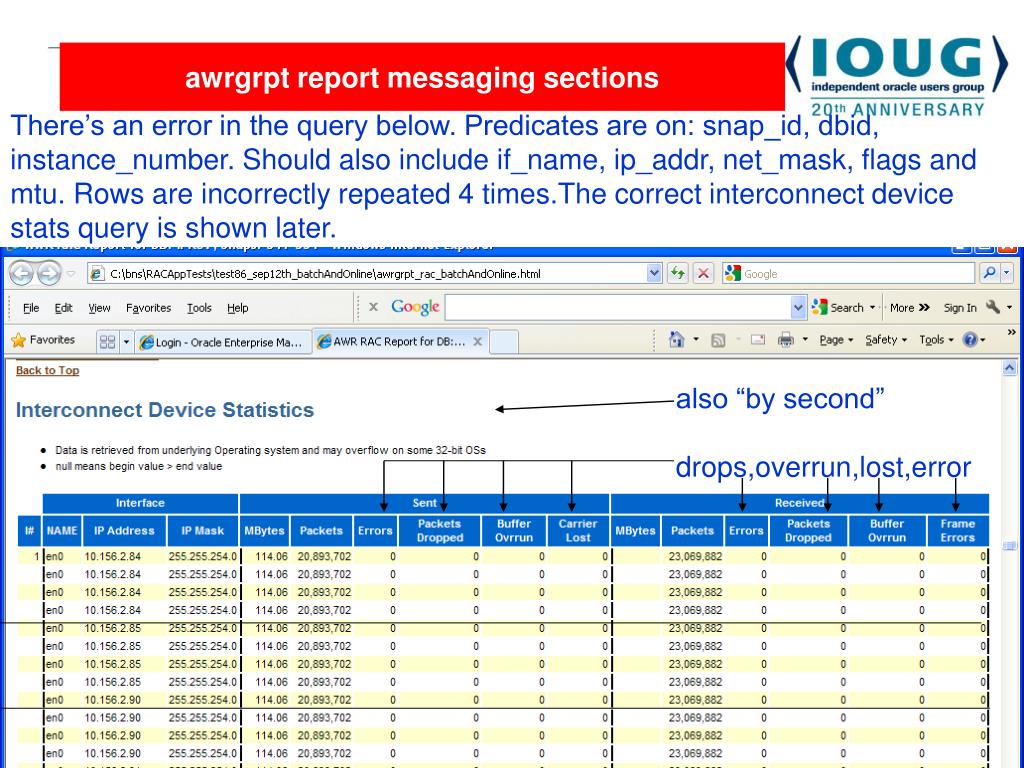Click Sign In on the Google toolbar
Viewport: 1024px width, 768px height.
pos(960,307)
